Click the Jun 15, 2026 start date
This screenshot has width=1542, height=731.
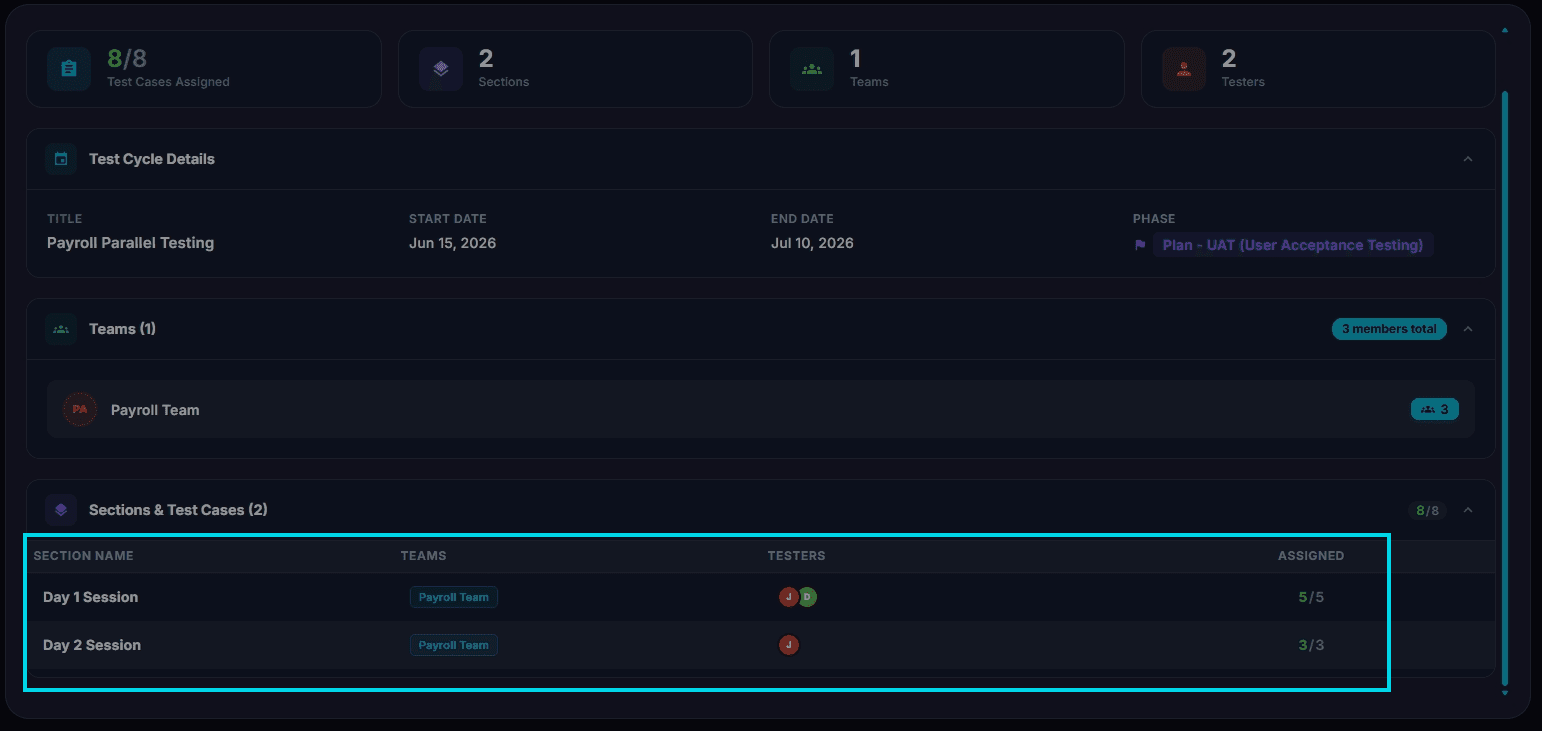pos(452,243)
